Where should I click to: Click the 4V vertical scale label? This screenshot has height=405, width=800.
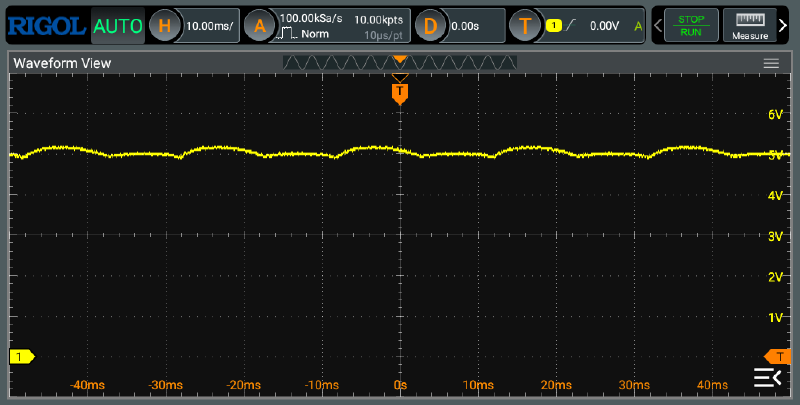(775, 196)
